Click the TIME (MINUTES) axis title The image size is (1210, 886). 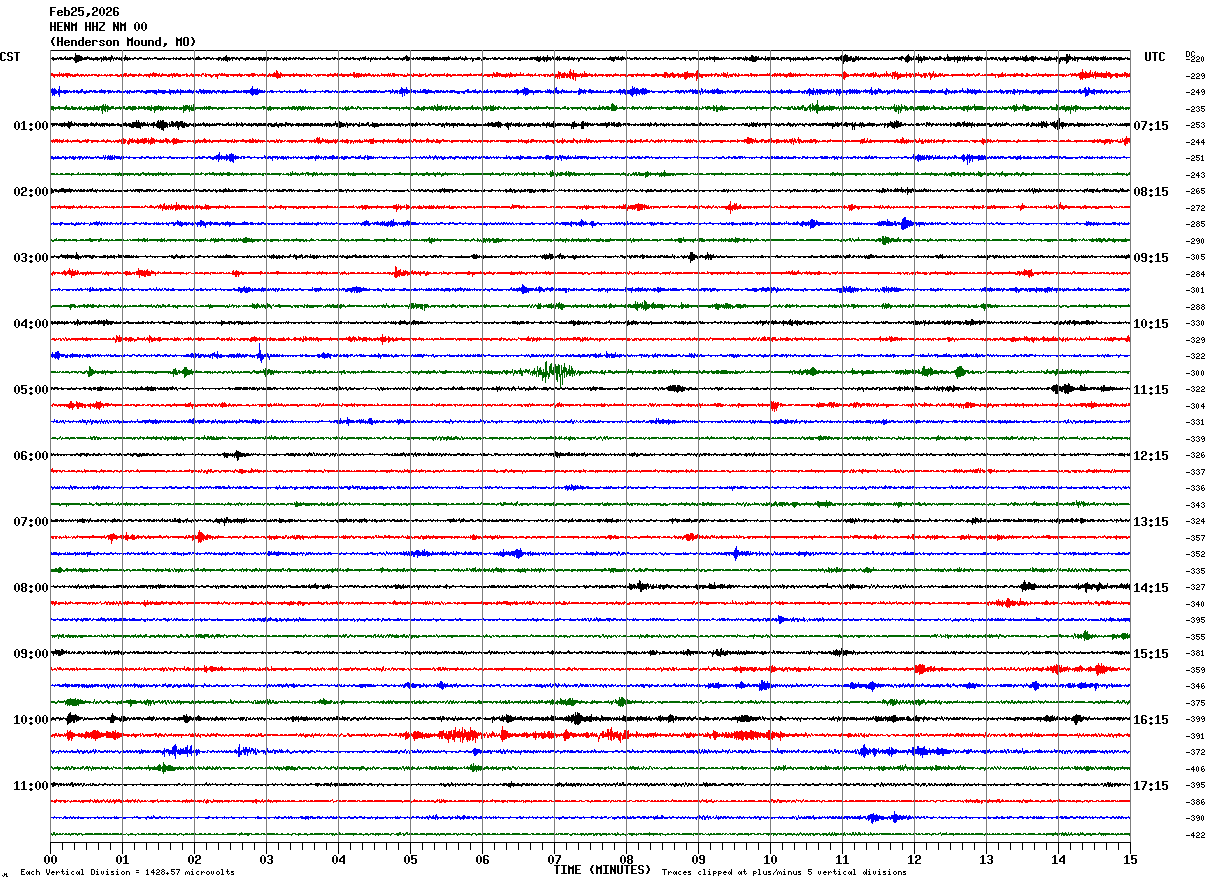(602, 870)
